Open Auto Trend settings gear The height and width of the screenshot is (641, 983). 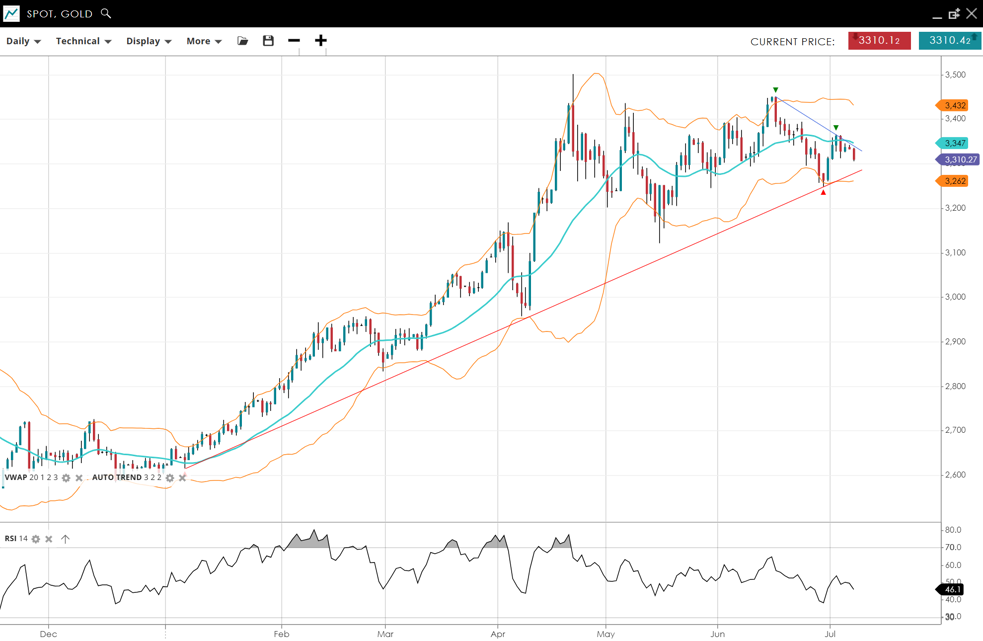coord(170,478)
